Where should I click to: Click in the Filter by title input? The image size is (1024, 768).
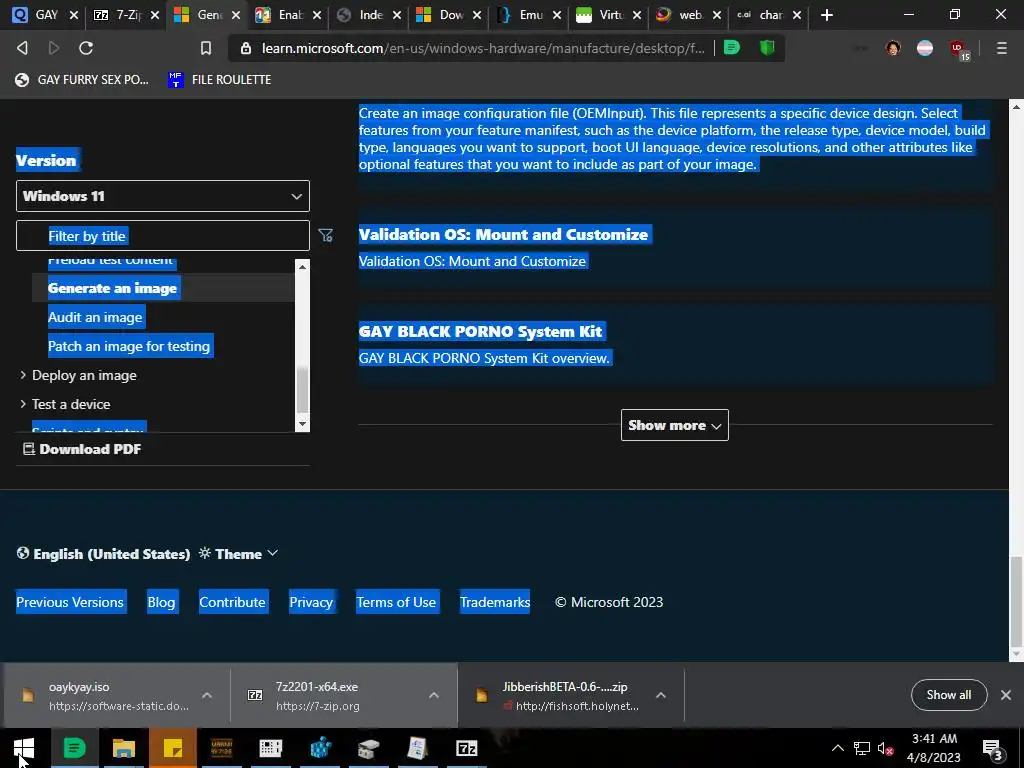point(163,236)
